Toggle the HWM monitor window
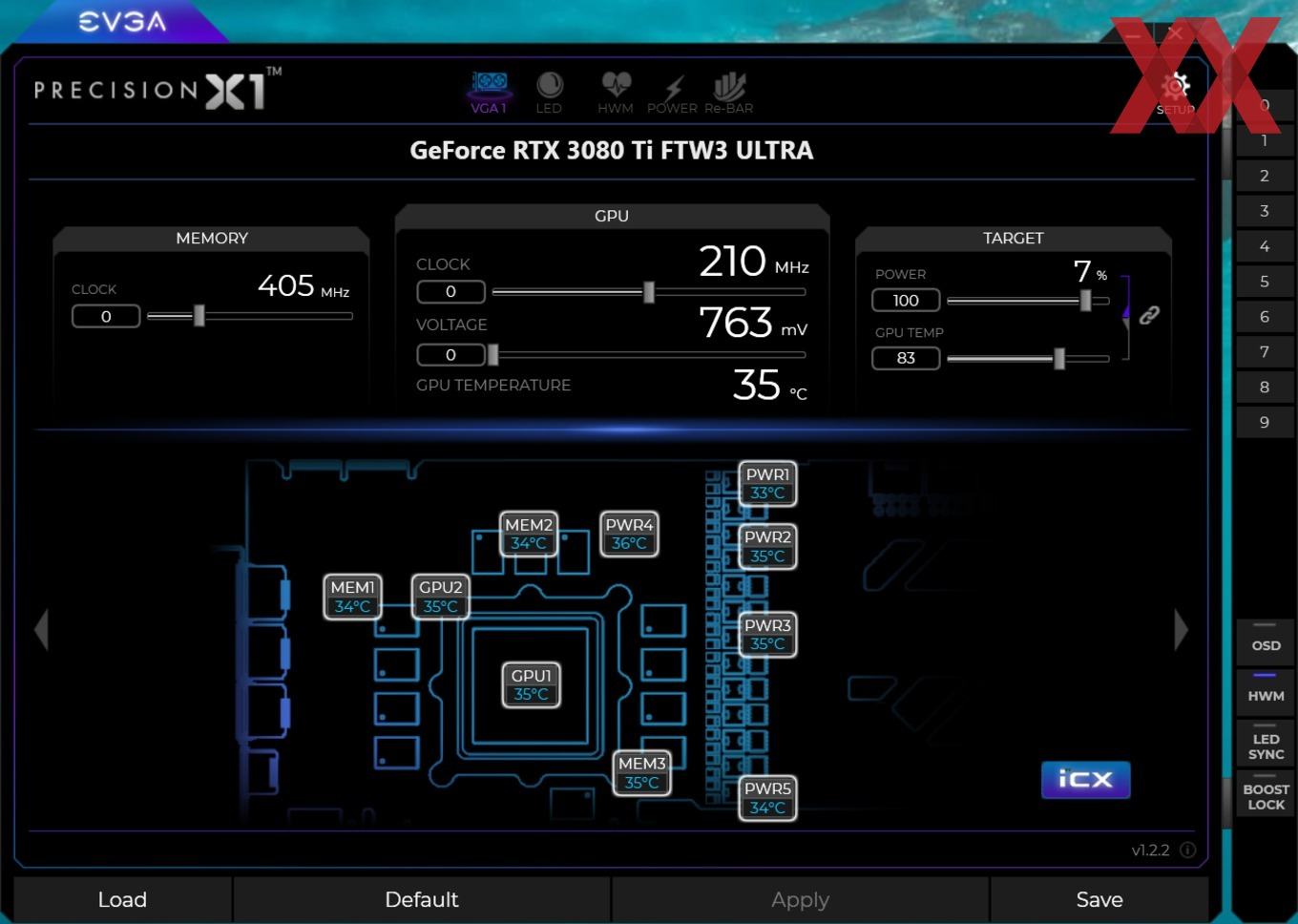This screenshot has height=924, width=1298. (1266, 692)
